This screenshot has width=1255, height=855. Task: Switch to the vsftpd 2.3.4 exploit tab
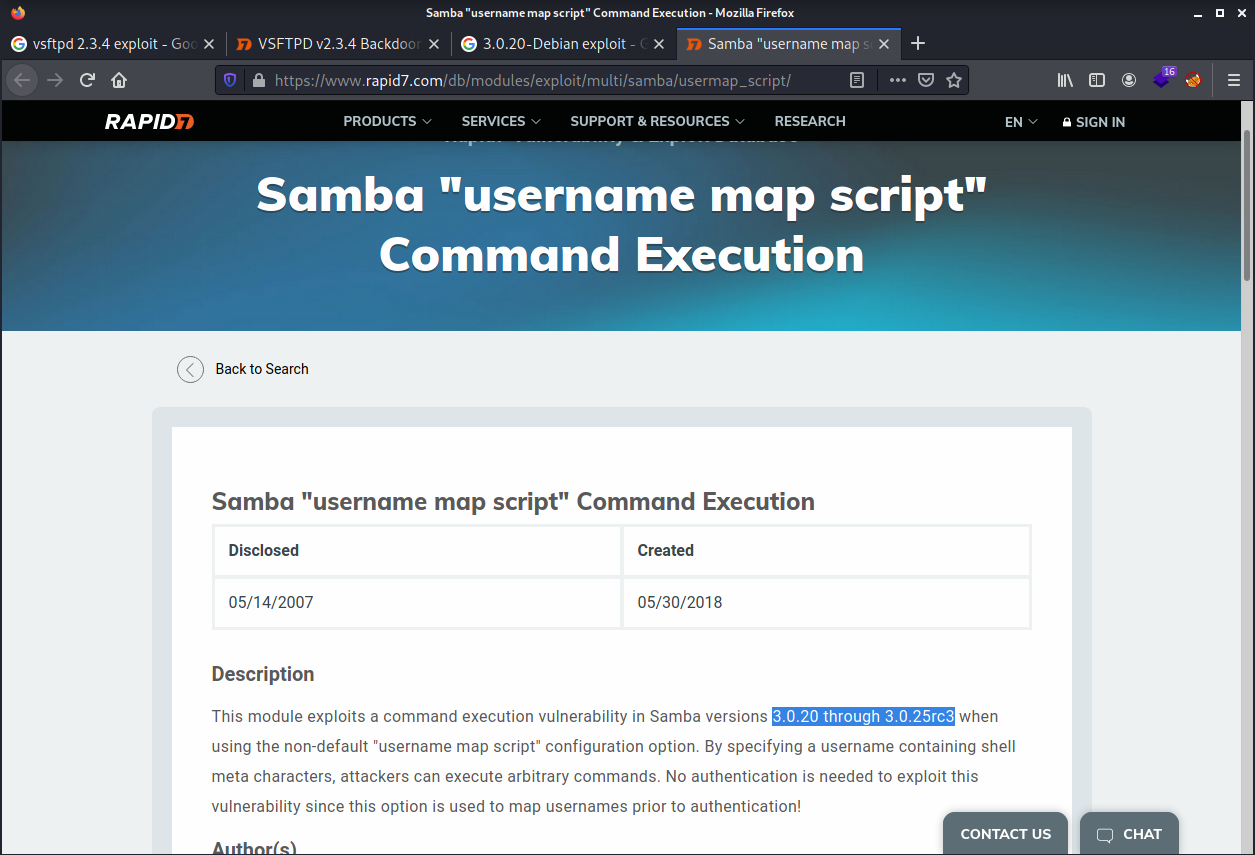(x=112, y=44)
